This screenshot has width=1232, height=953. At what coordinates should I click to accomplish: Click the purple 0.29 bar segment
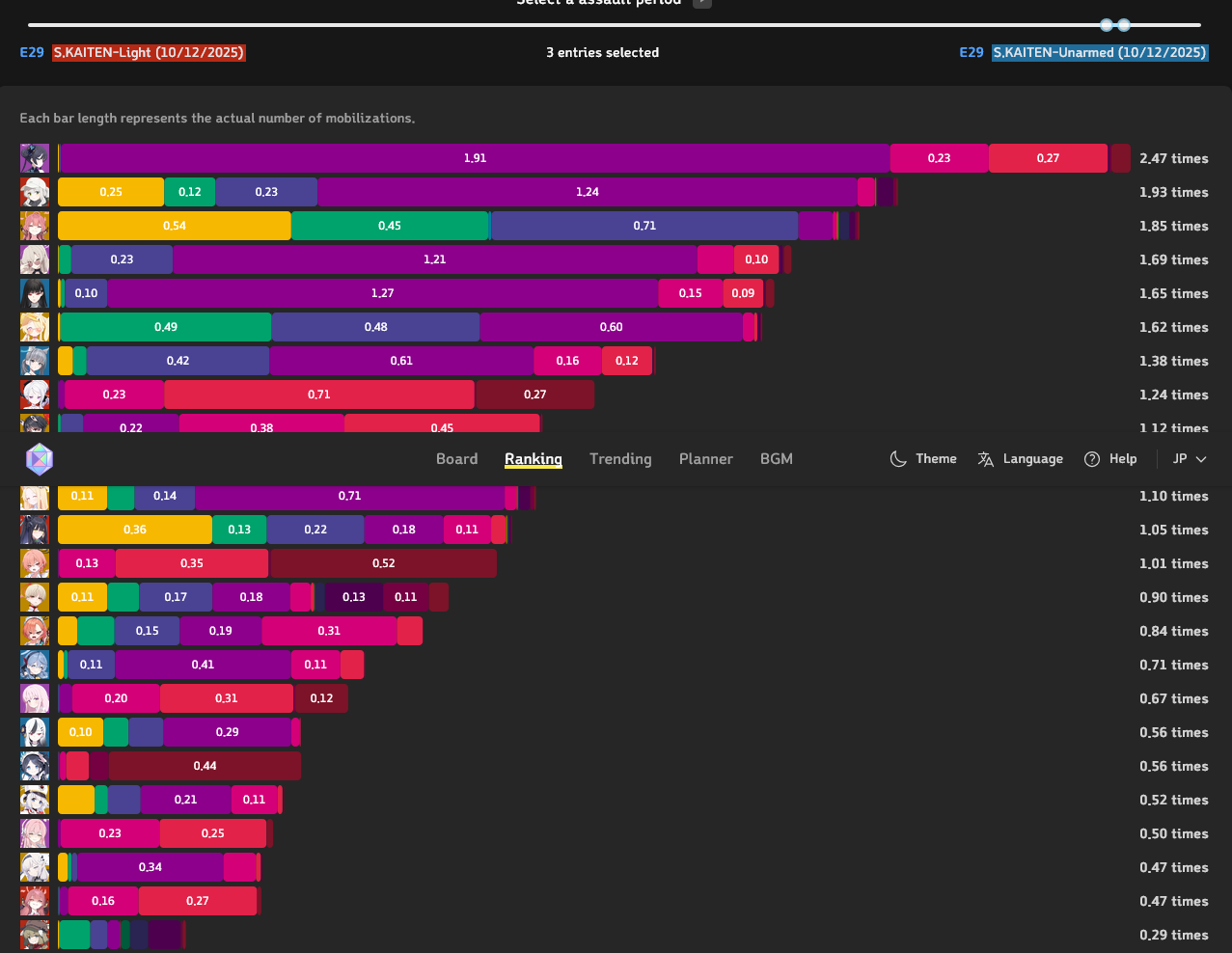pos(228,732)
